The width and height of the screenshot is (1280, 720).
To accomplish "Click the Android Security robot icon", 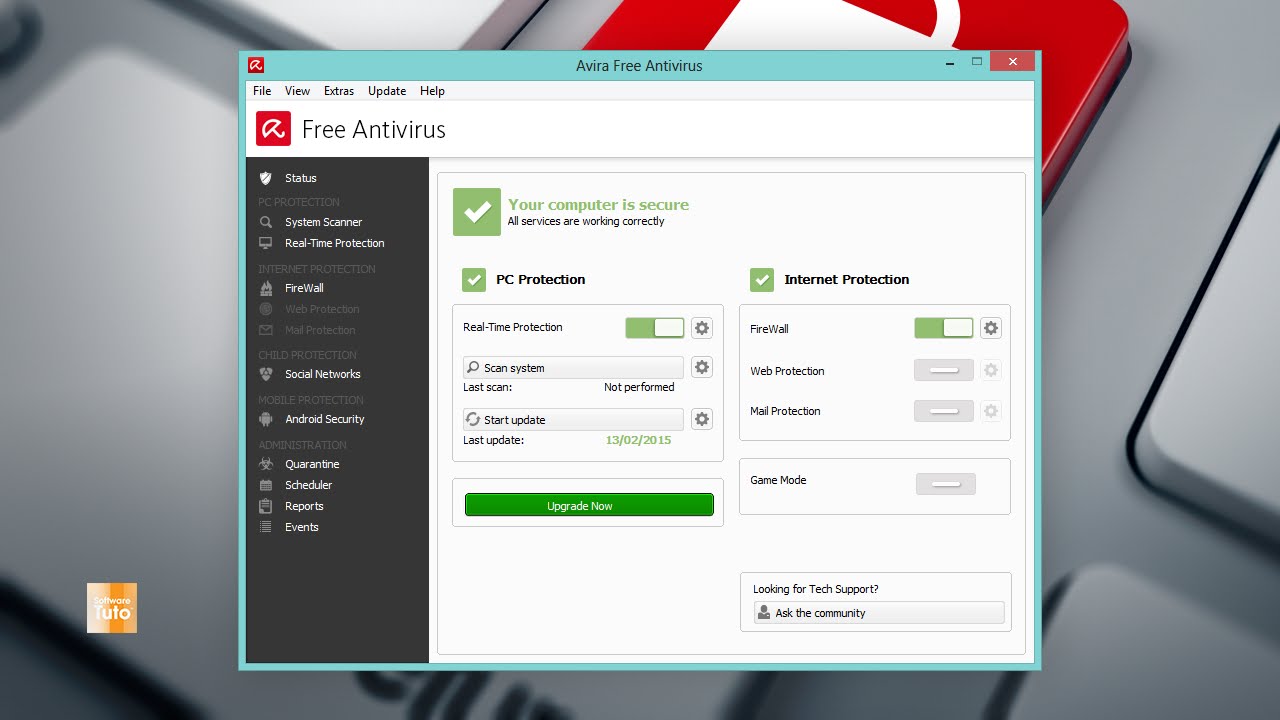I will [266, 419].
